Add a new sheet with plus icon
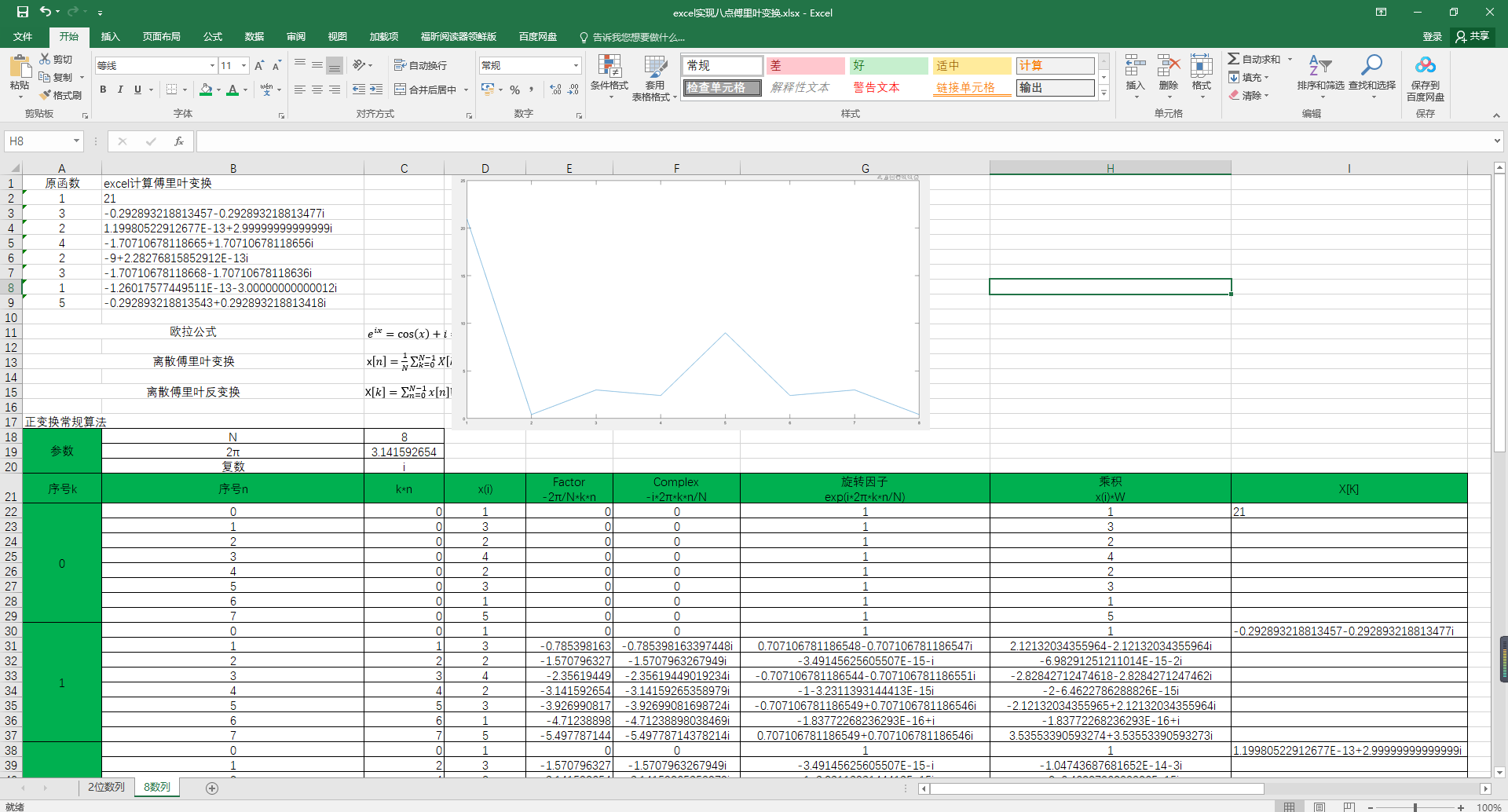Image resolution: width=1508 pixels, height=812 pixels. [212, 788]
